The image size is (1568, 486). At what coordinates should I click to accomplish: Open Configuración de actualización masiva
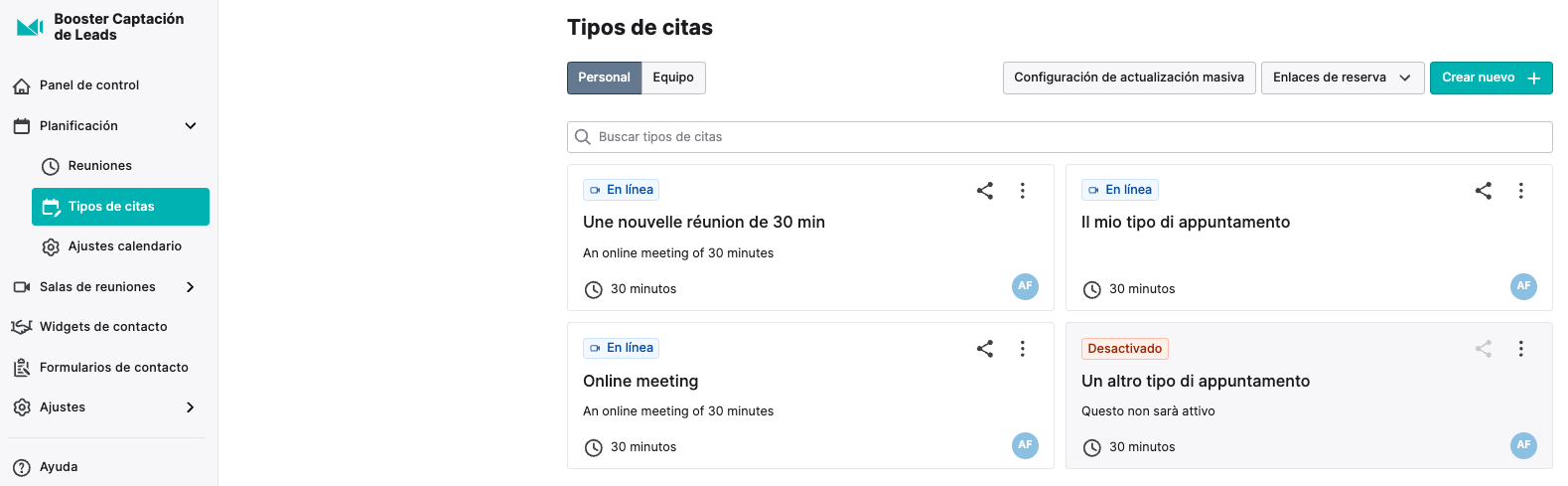pos(1129,78)
